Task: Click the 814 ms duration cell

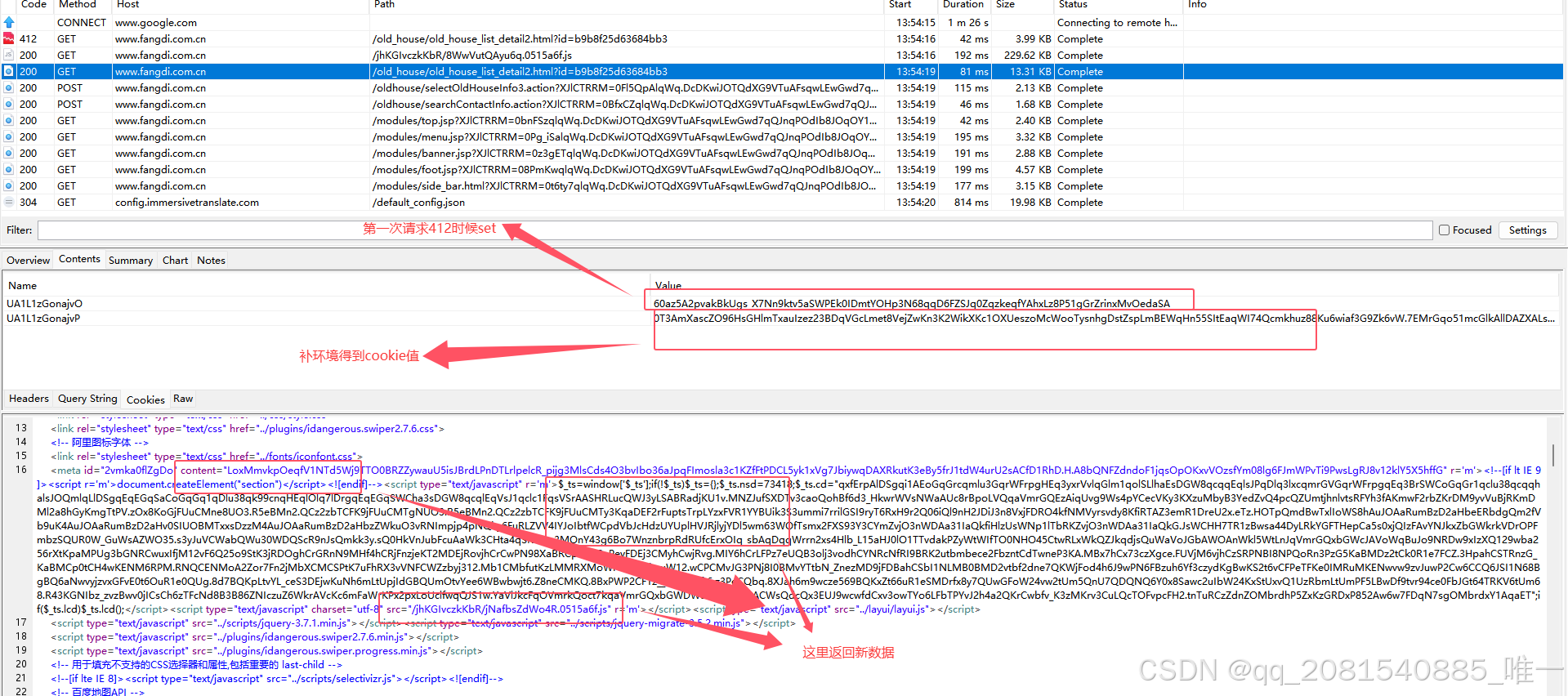Action: [971, 202]
